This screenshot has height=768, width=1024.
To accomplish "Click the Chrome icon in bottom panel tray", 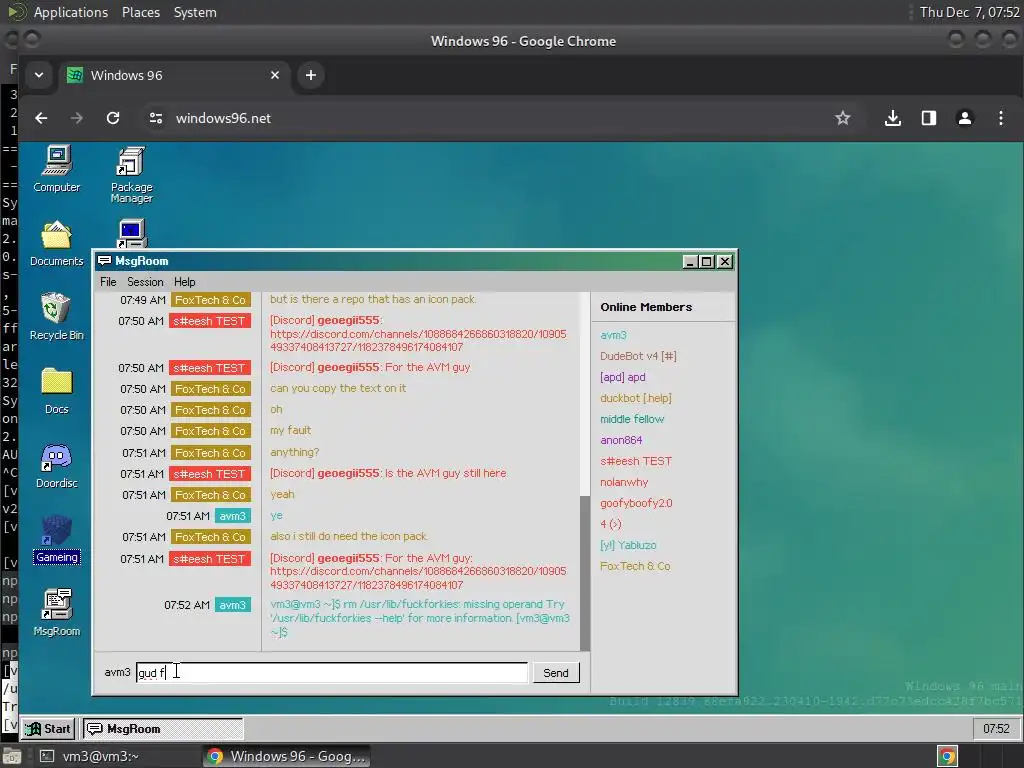I will pos(947,756).
